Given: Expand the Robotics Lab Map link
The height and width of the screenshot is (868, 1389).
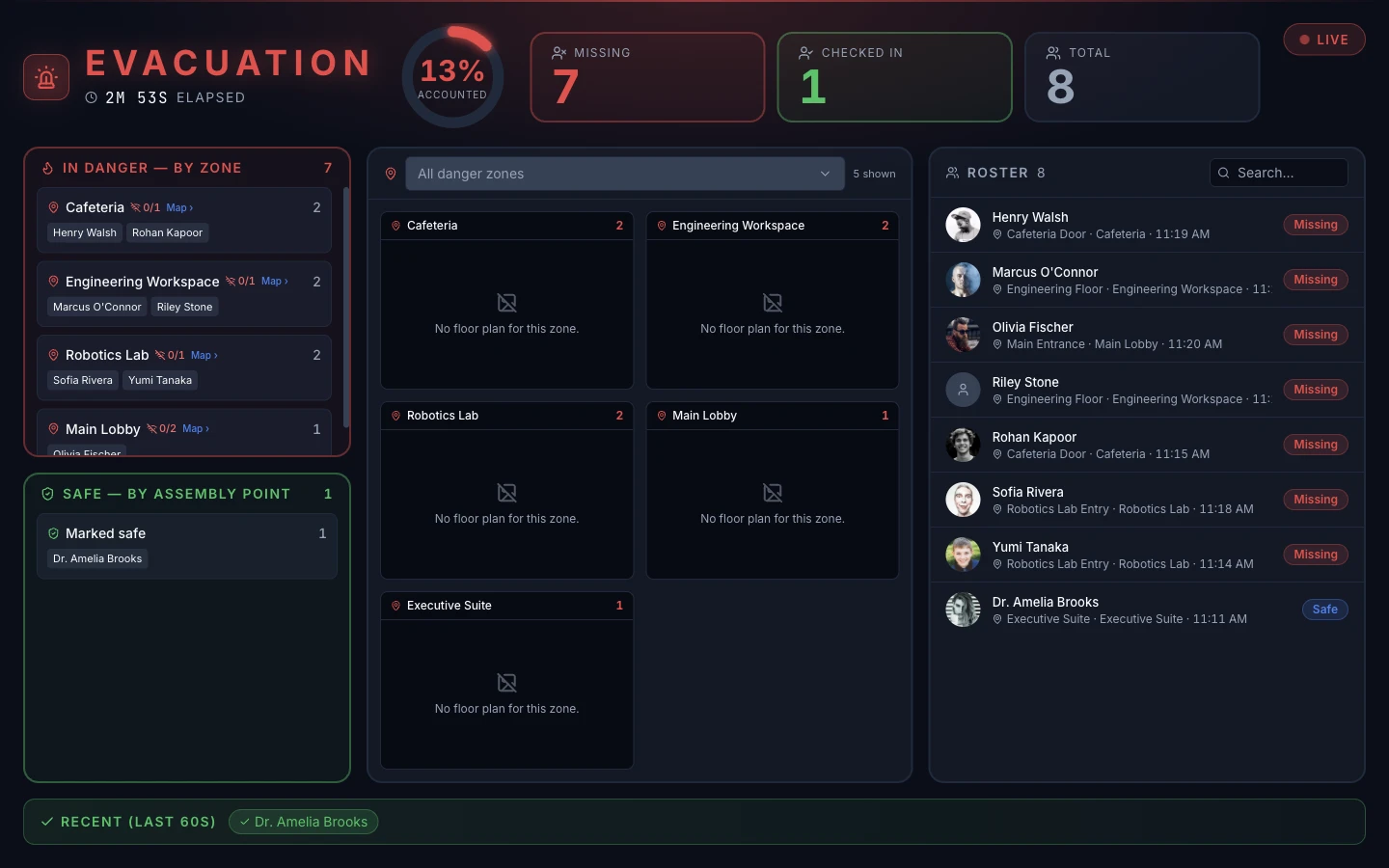Looking at the screenshot, I should click(x=204, y=355).
